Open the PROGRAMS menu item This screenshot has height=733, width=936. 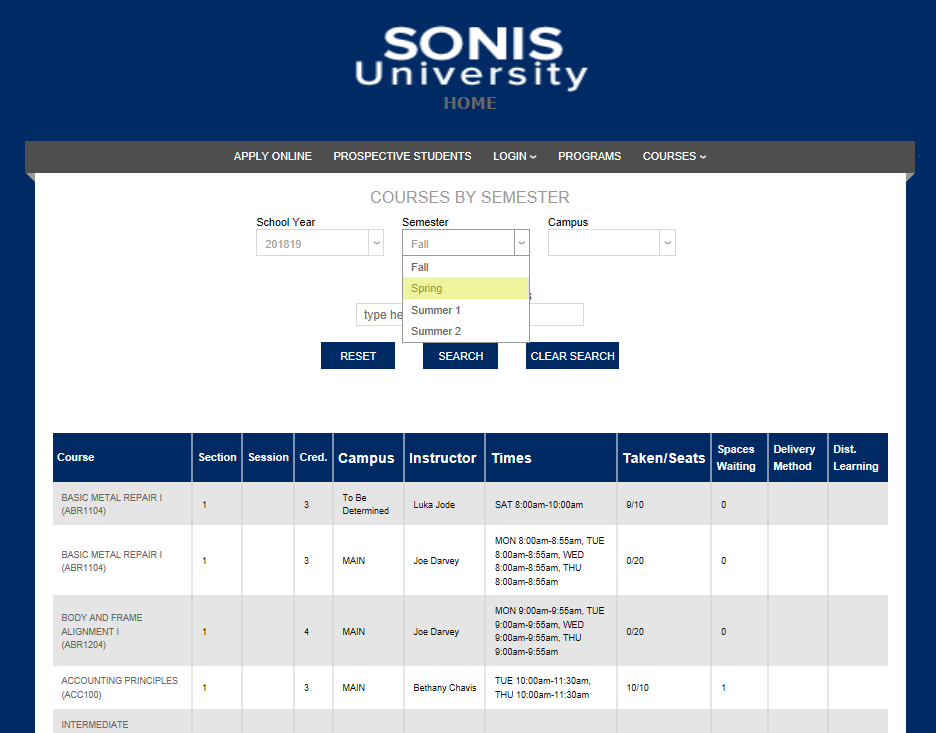589,156
